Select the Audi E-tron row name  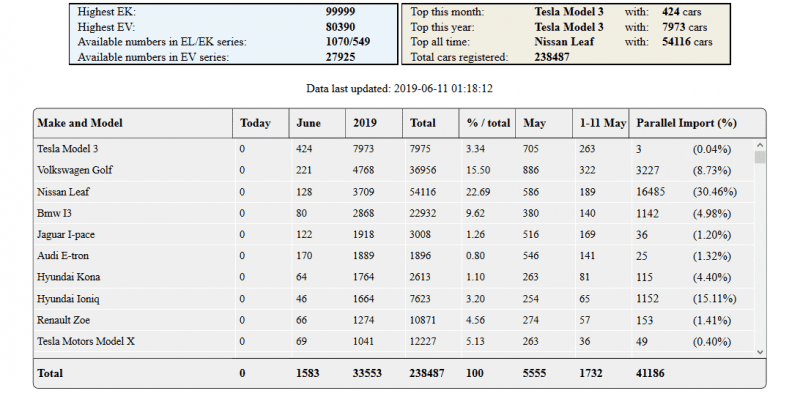pyautogui.click(x=62, y=256)
